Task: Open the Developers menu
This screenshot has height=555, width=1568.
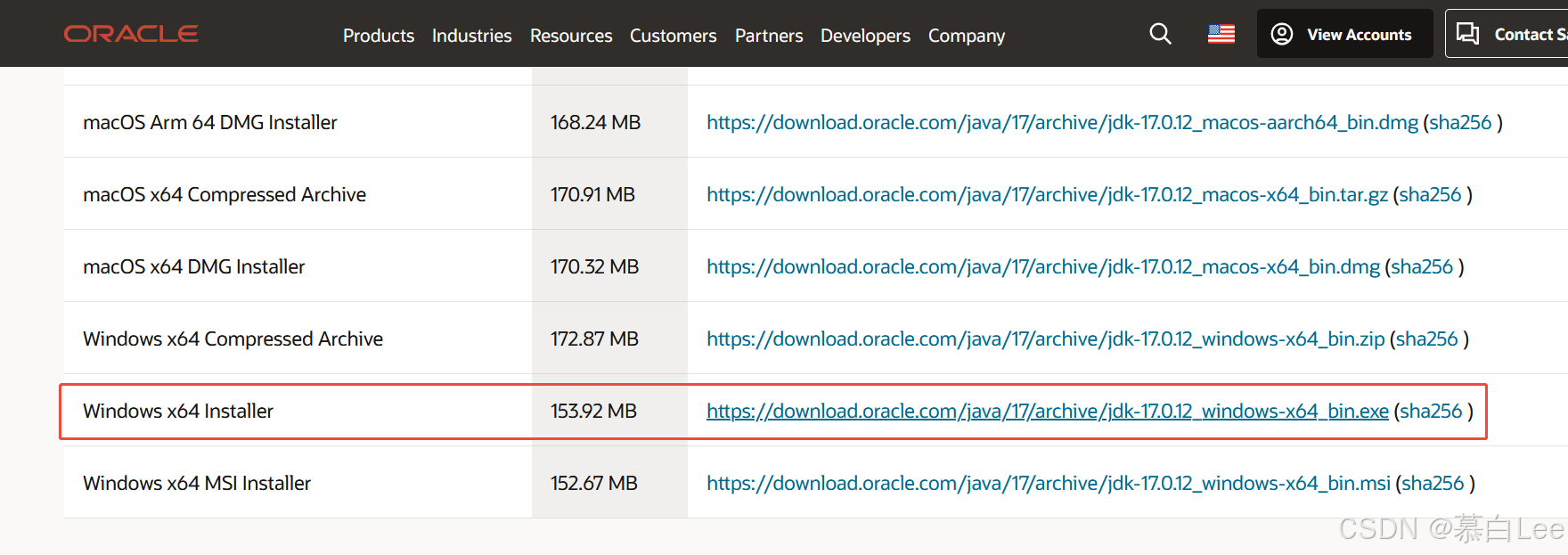Action: click(865, 36)
